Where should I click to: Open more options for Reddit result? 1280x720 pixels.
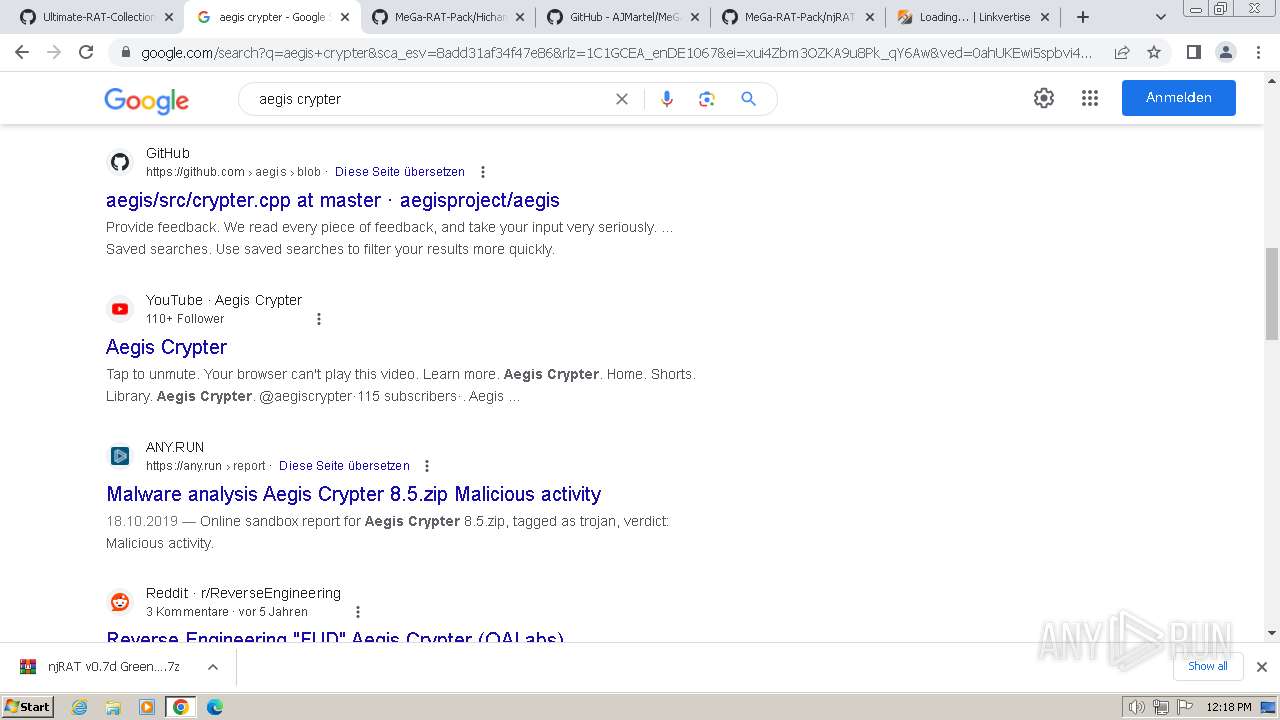(x=358, y=612)
